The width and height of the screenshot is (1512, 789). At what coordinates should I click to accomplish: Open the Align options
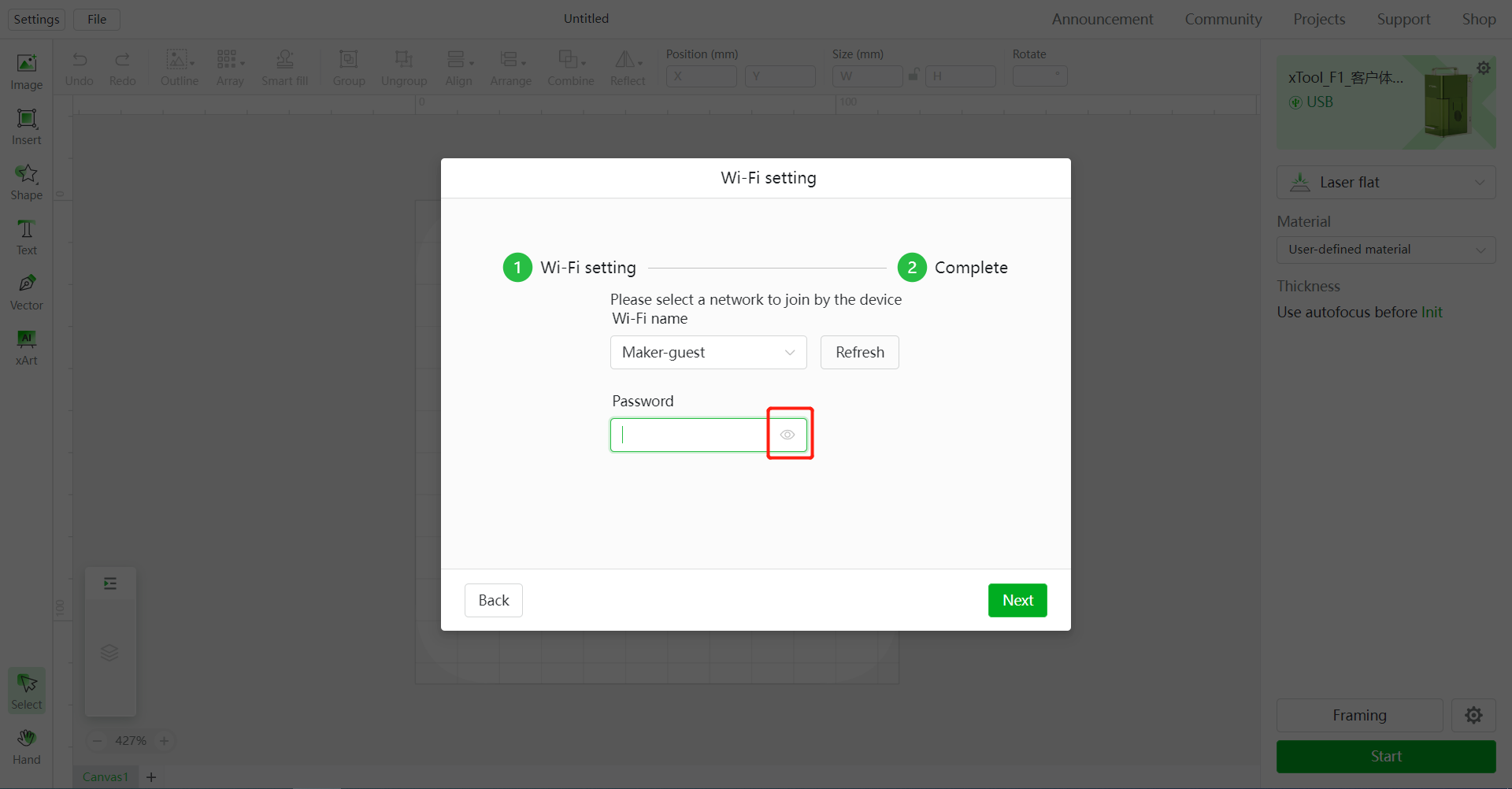pos(459,69)
